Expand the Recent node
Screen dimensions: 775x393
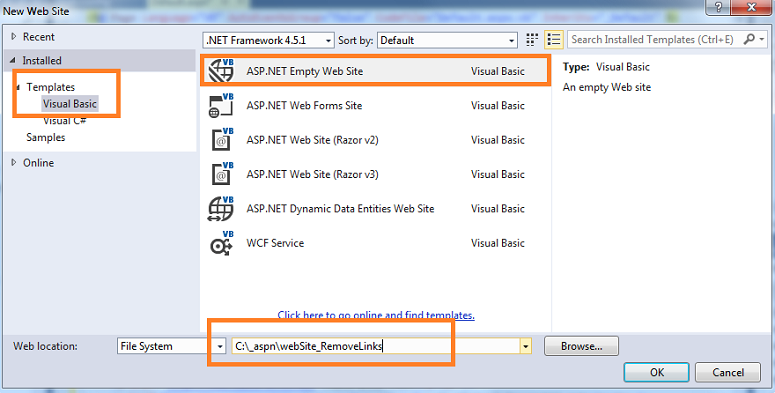[13, 37]
